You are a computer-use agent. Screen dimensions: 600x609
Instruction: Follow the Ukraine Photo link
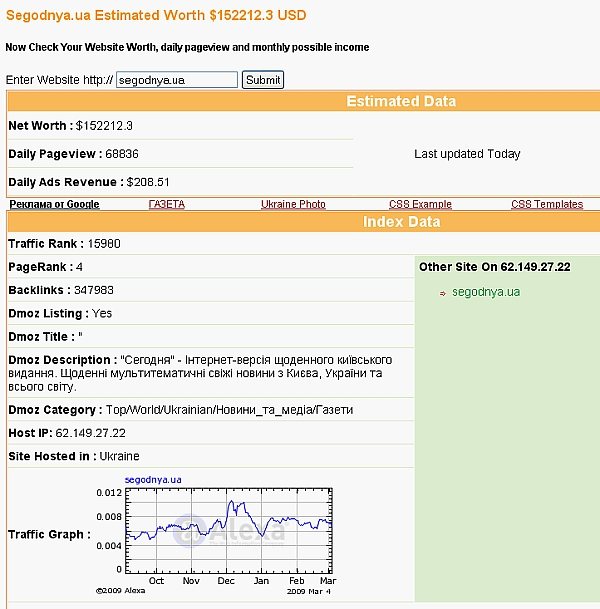pyautogui.click(x=293, y=204)
